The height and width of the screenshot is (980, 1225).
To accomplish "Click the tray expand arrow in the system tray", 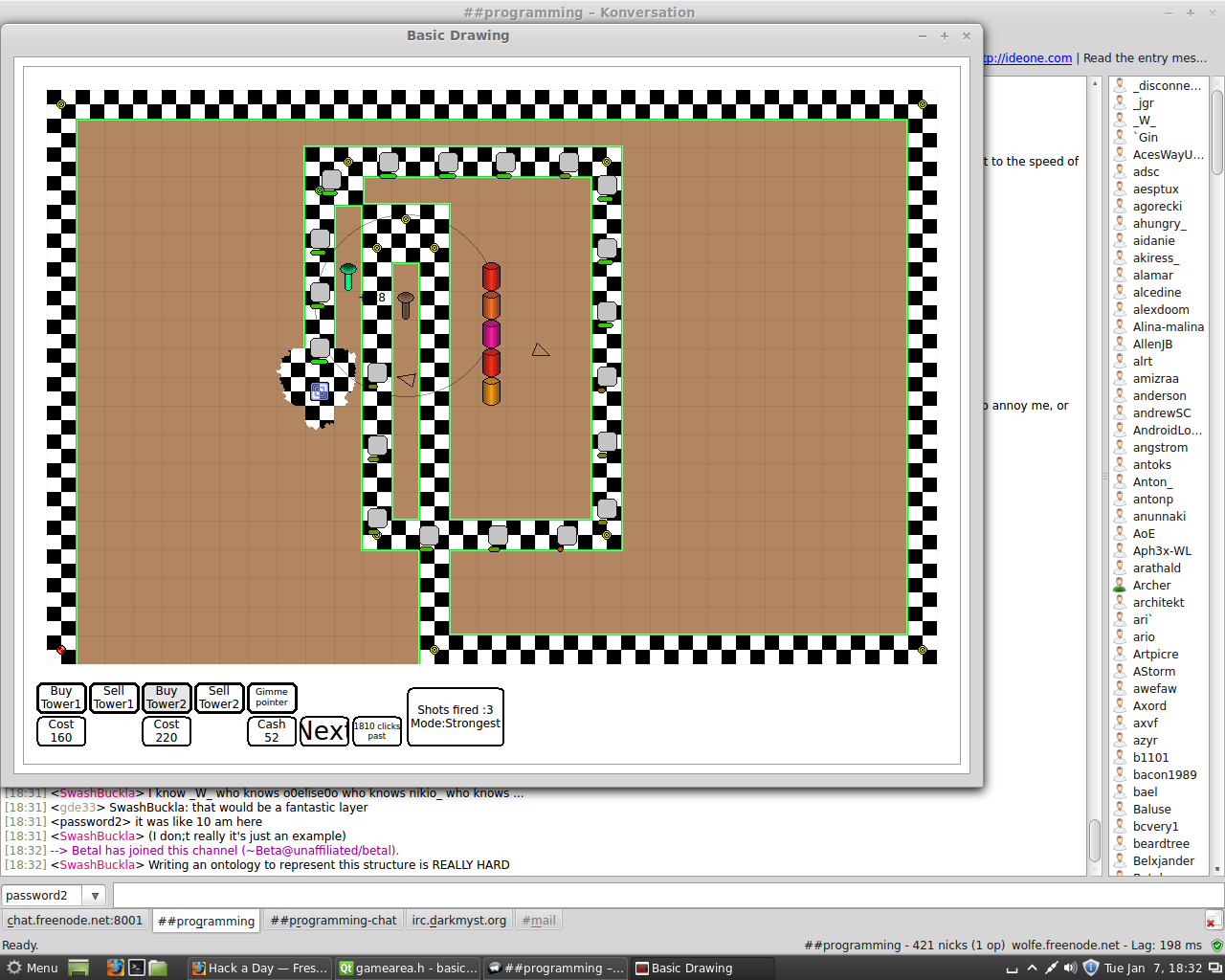I will tap(1032, 968).
